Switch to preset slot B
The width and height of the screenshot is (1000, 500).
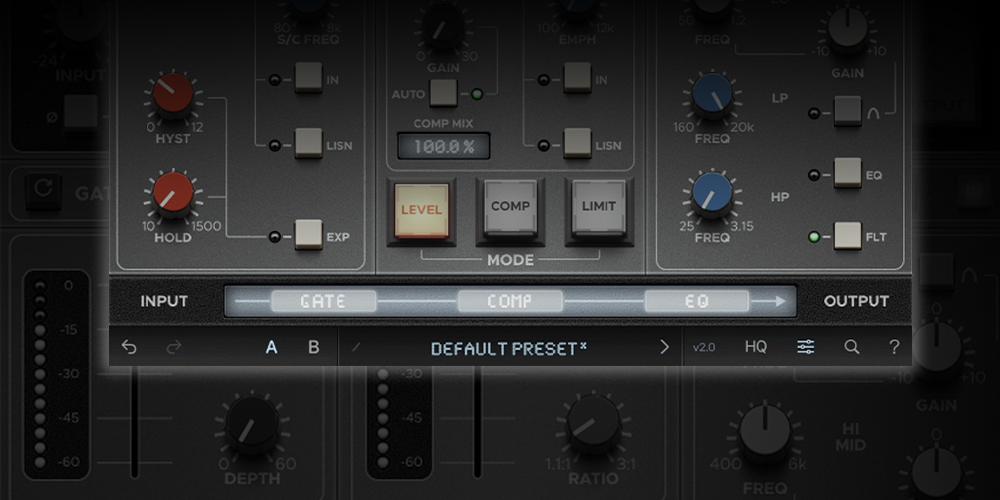click(x=314, y=348)
